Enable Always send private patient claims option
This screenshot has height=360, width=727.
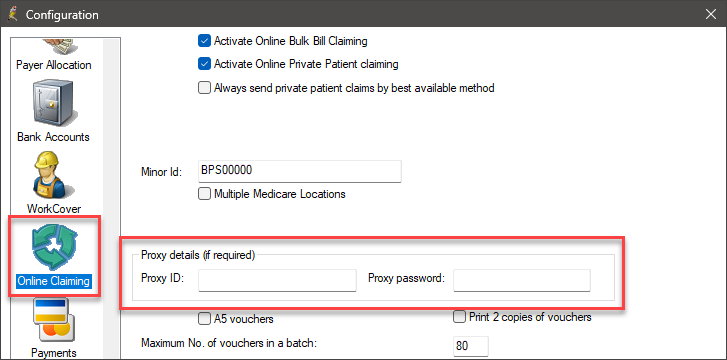(x=204, y=88)
